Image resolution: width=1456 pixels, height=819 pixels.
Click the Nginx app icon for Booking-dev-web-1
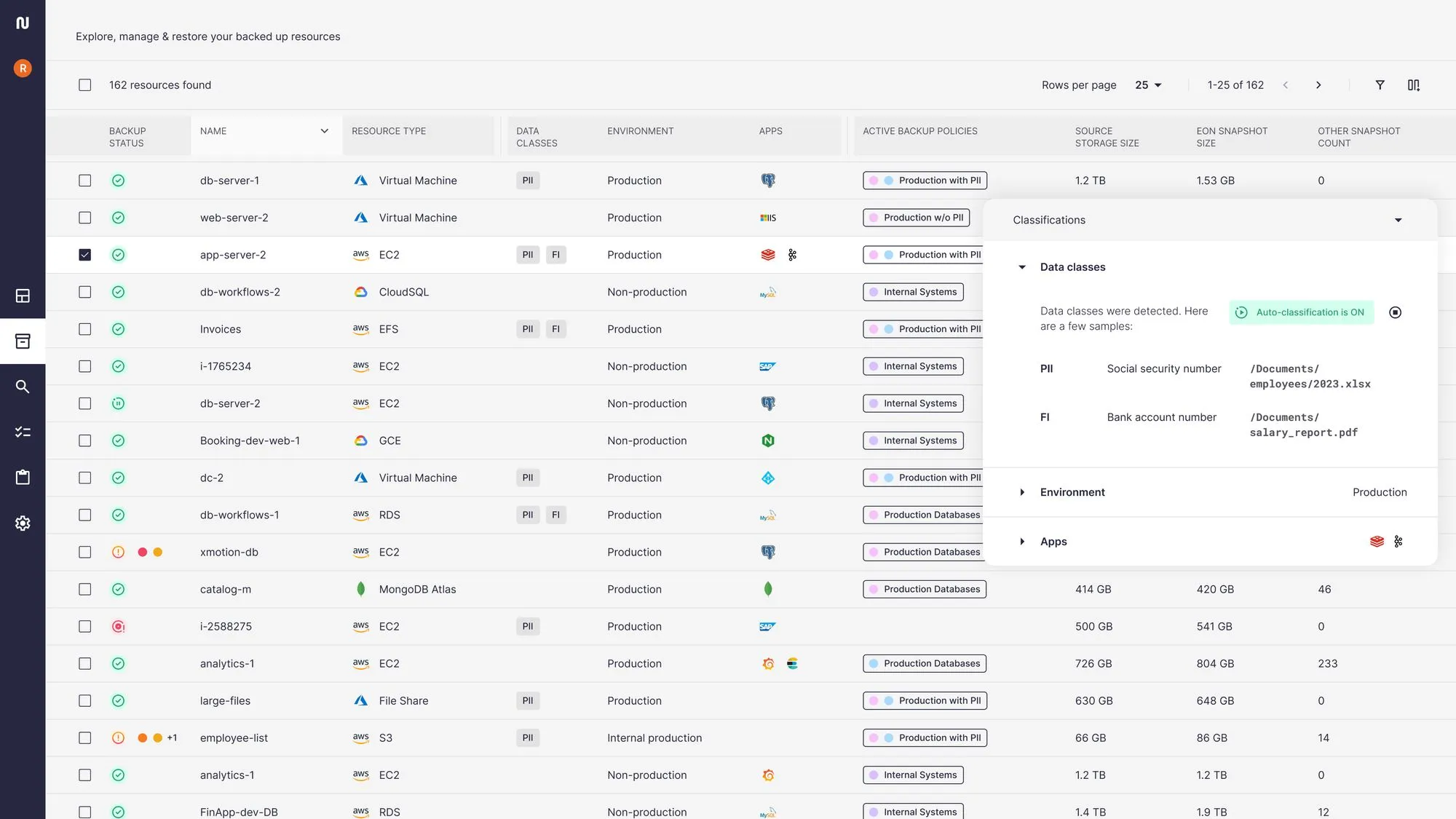click(768, 440)
